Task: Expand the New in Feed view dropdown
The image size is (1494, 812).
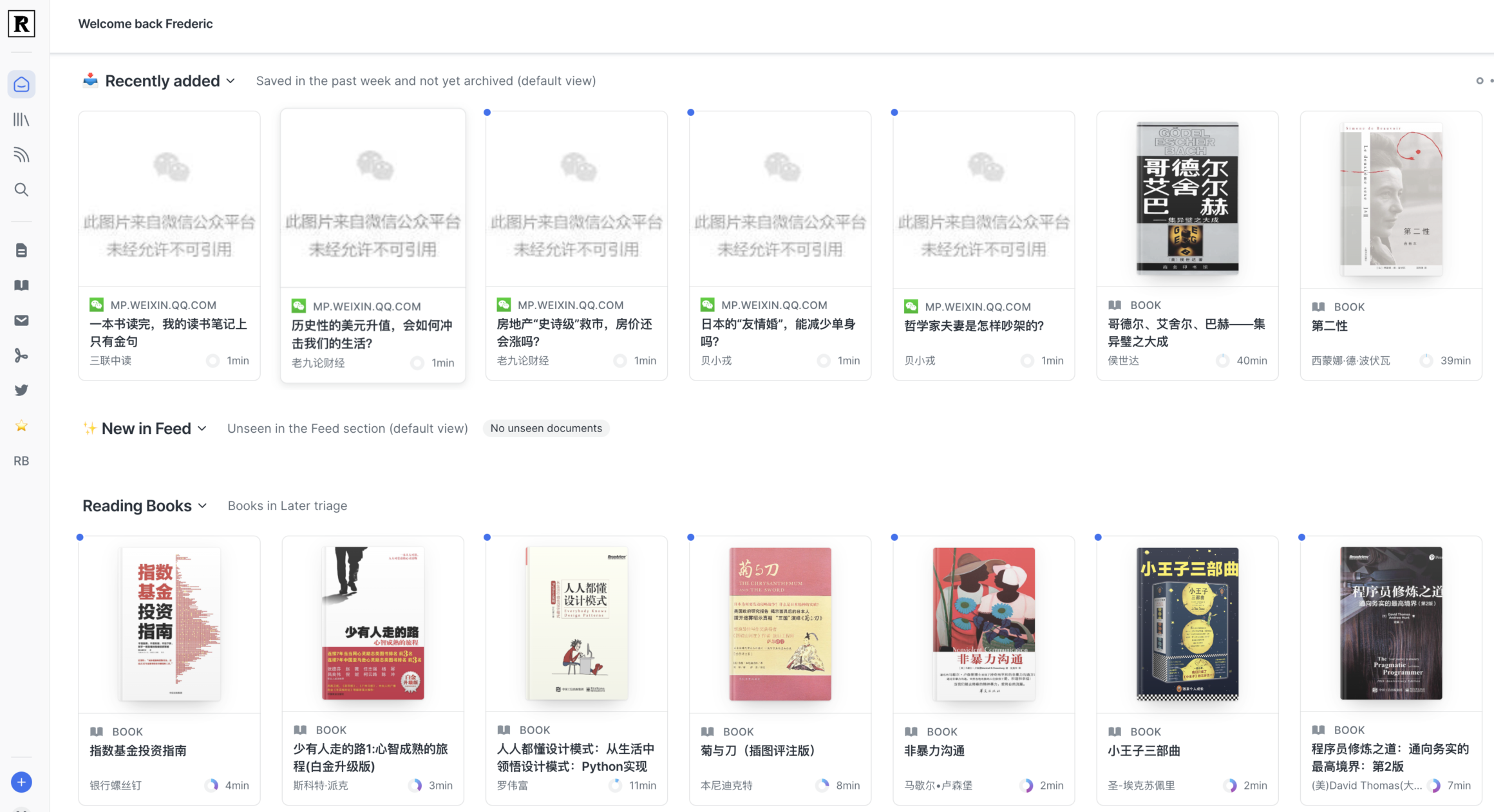Action: (203, 428)
